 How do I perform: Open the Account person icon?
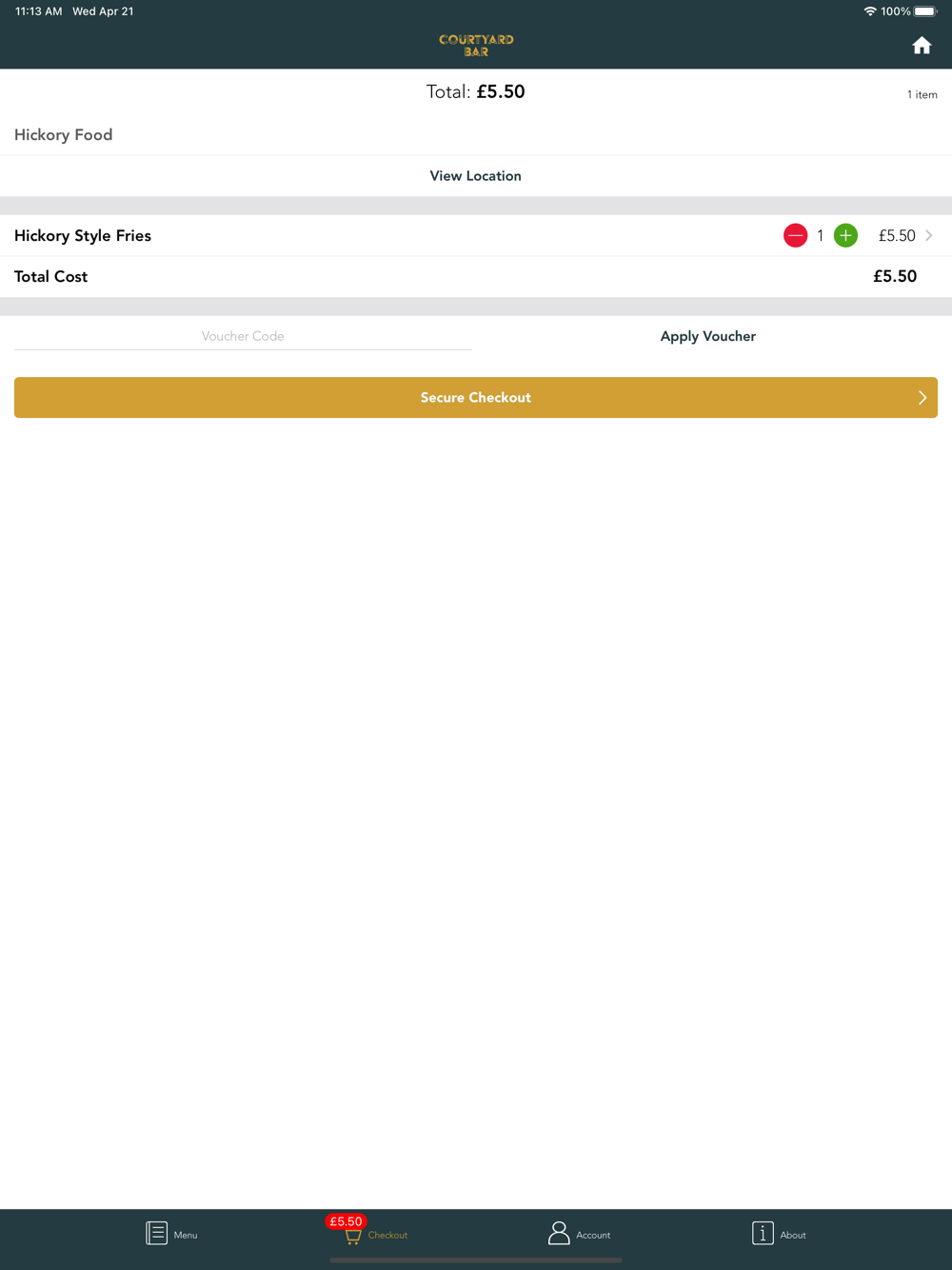pos(559,1233)
